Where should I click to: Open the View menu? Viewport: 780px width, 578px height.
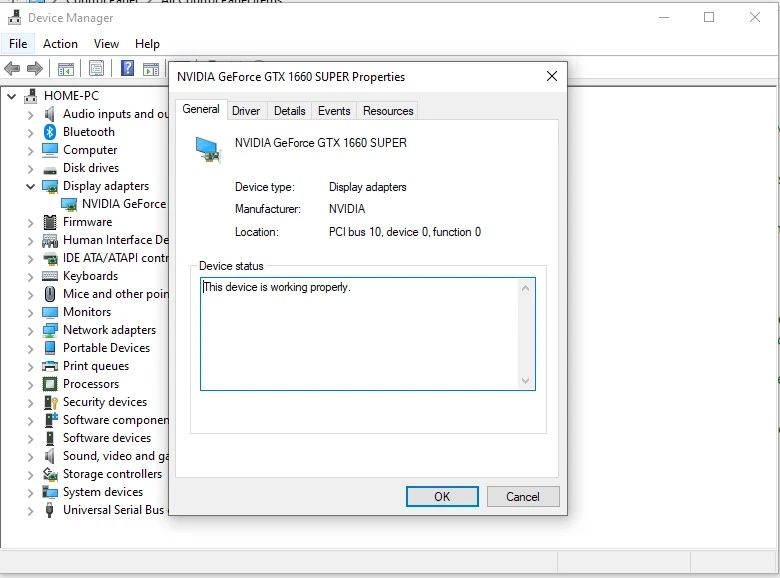(x=106, y=44)
